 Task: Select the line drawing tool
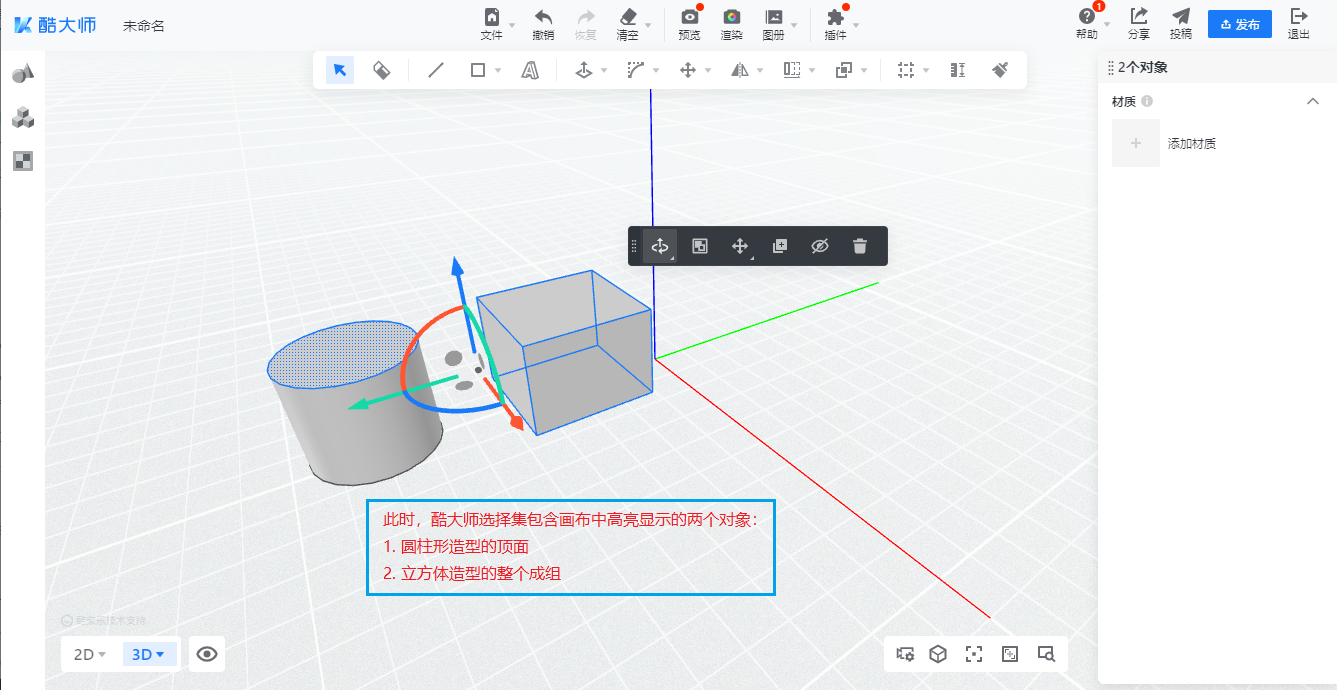(x=436, y=70)
